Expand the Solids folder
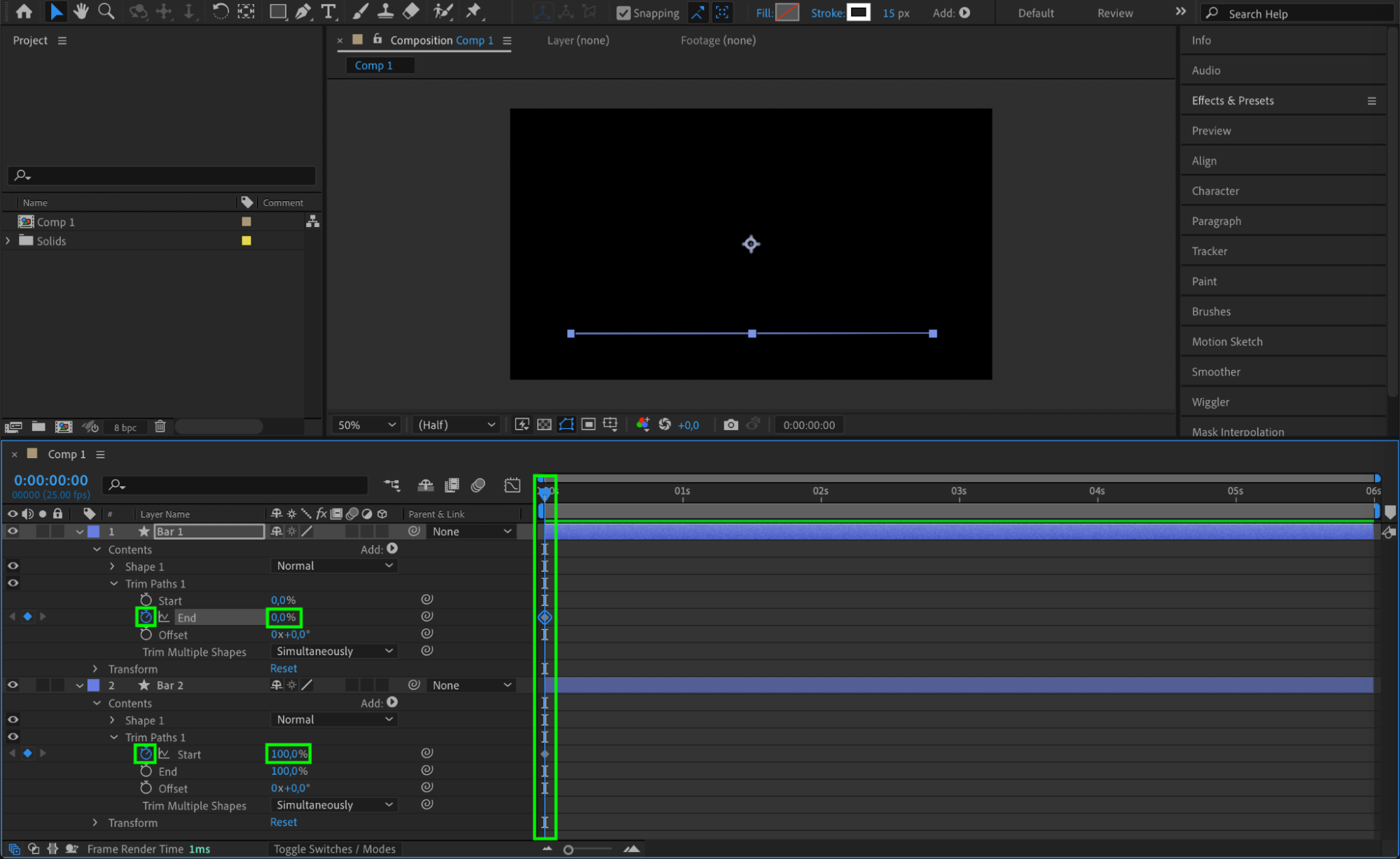This screenshot has height=859, width=1400. [8, 240]
